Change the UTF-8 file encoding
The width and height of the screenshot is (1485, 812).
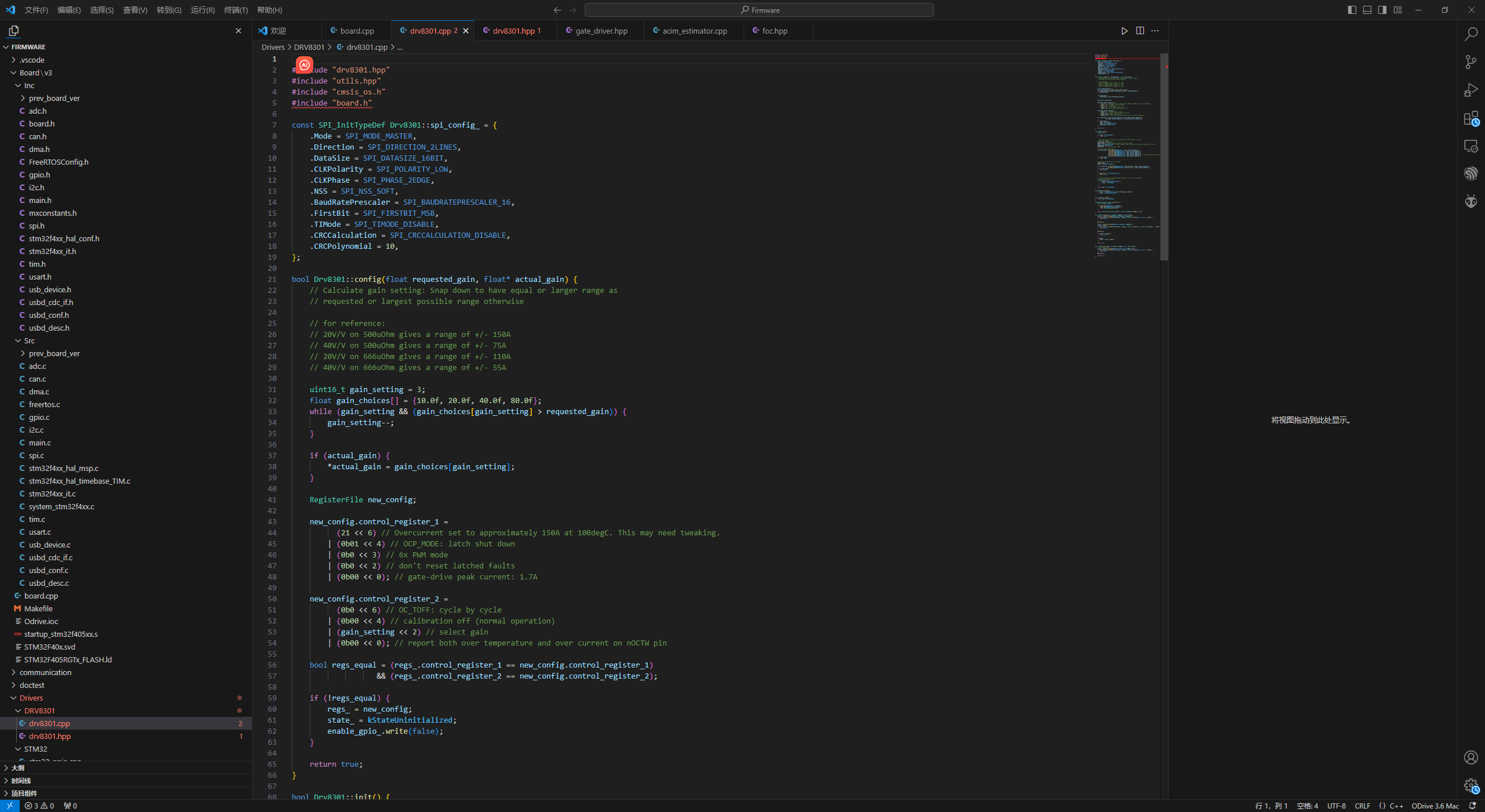[x=1336, y=806]
